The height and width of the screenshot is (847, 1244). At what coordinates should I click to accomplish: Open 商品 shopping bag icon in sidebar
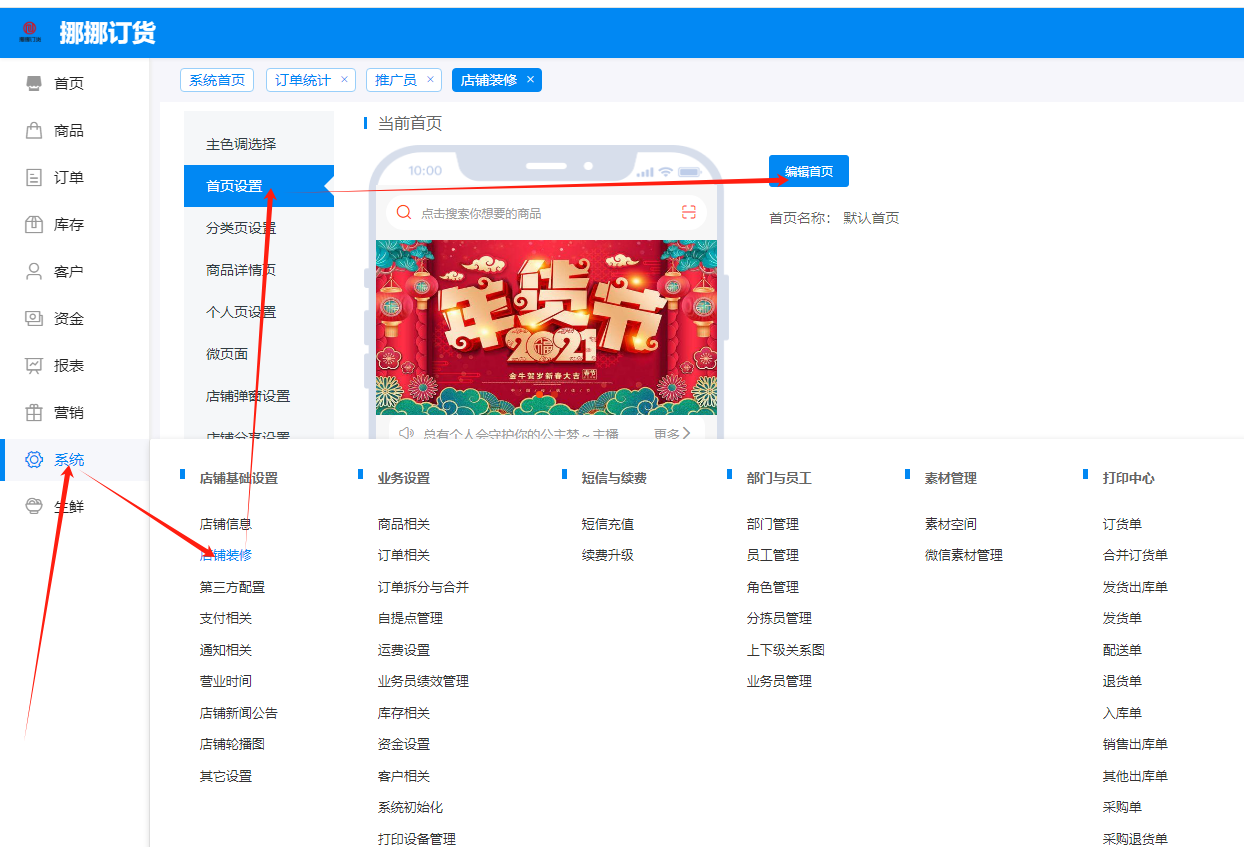(x=34, y=130)
